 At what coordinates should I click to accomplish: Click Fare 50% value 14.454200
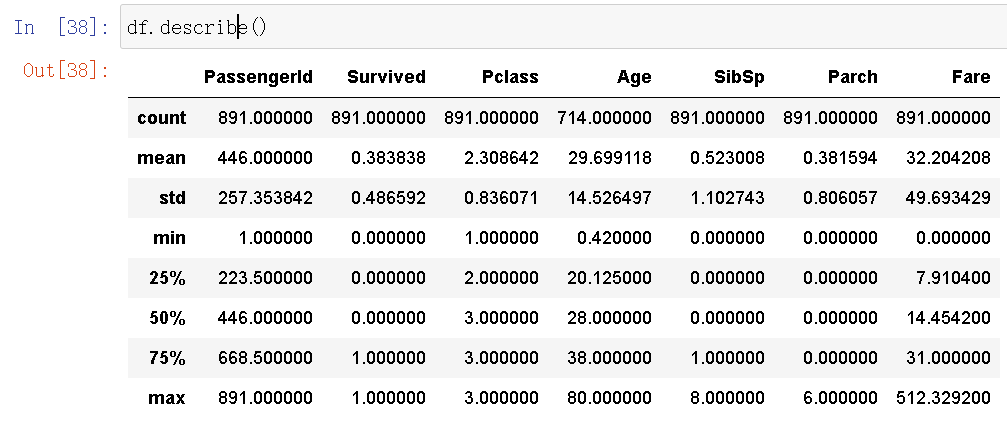click(x=949, y=318)
